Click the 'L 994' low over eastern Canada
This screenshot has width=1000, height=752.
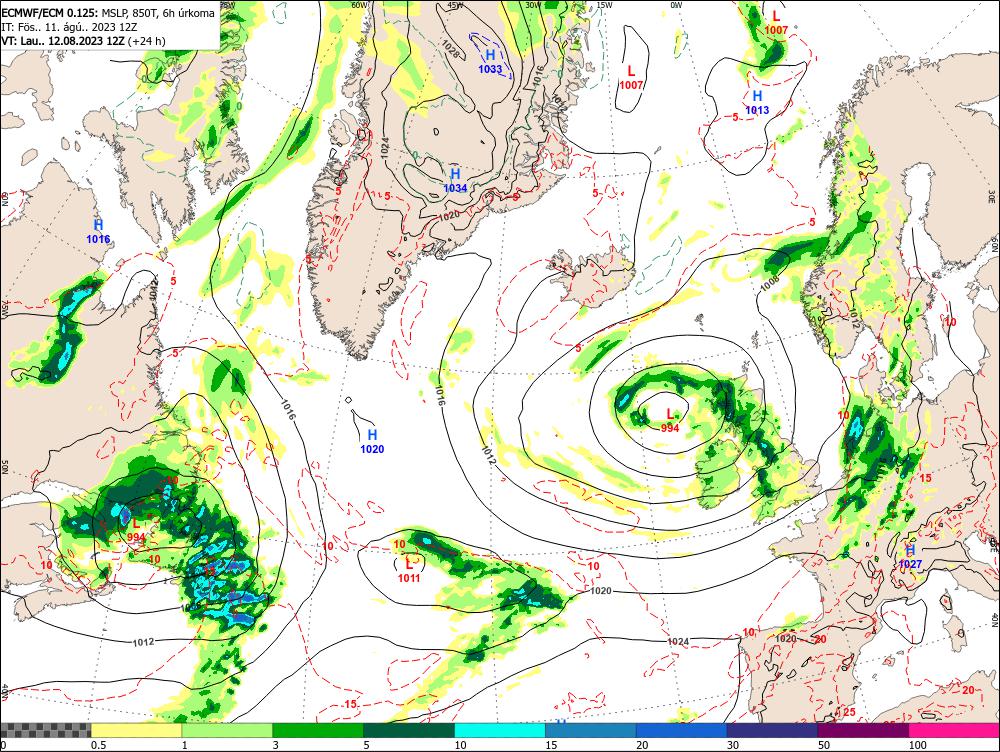[x=136, y=530]
